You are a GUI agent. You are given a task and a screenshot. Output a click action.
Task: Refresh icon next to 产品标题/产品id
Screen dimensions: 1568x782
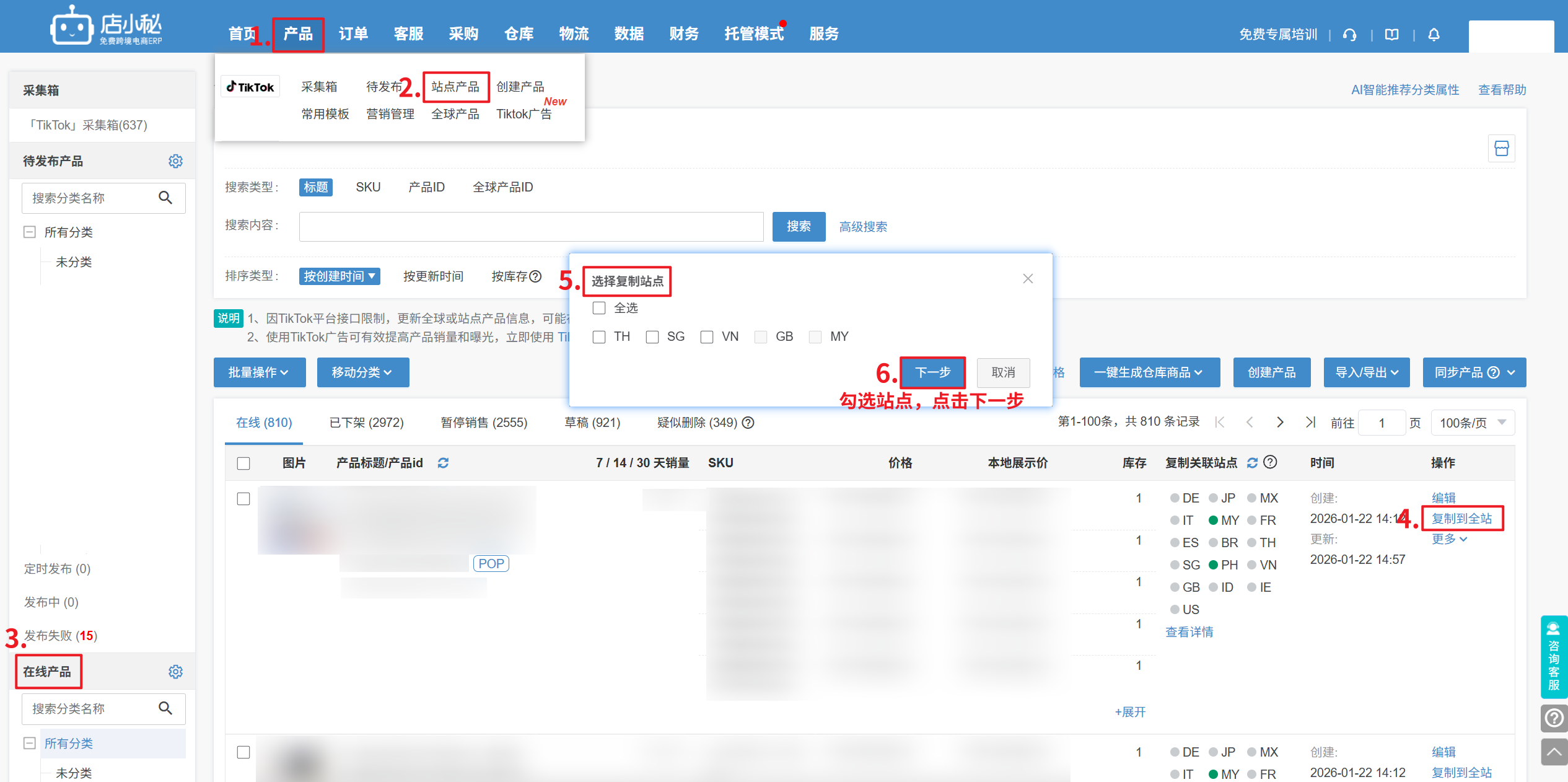[443, 463]
